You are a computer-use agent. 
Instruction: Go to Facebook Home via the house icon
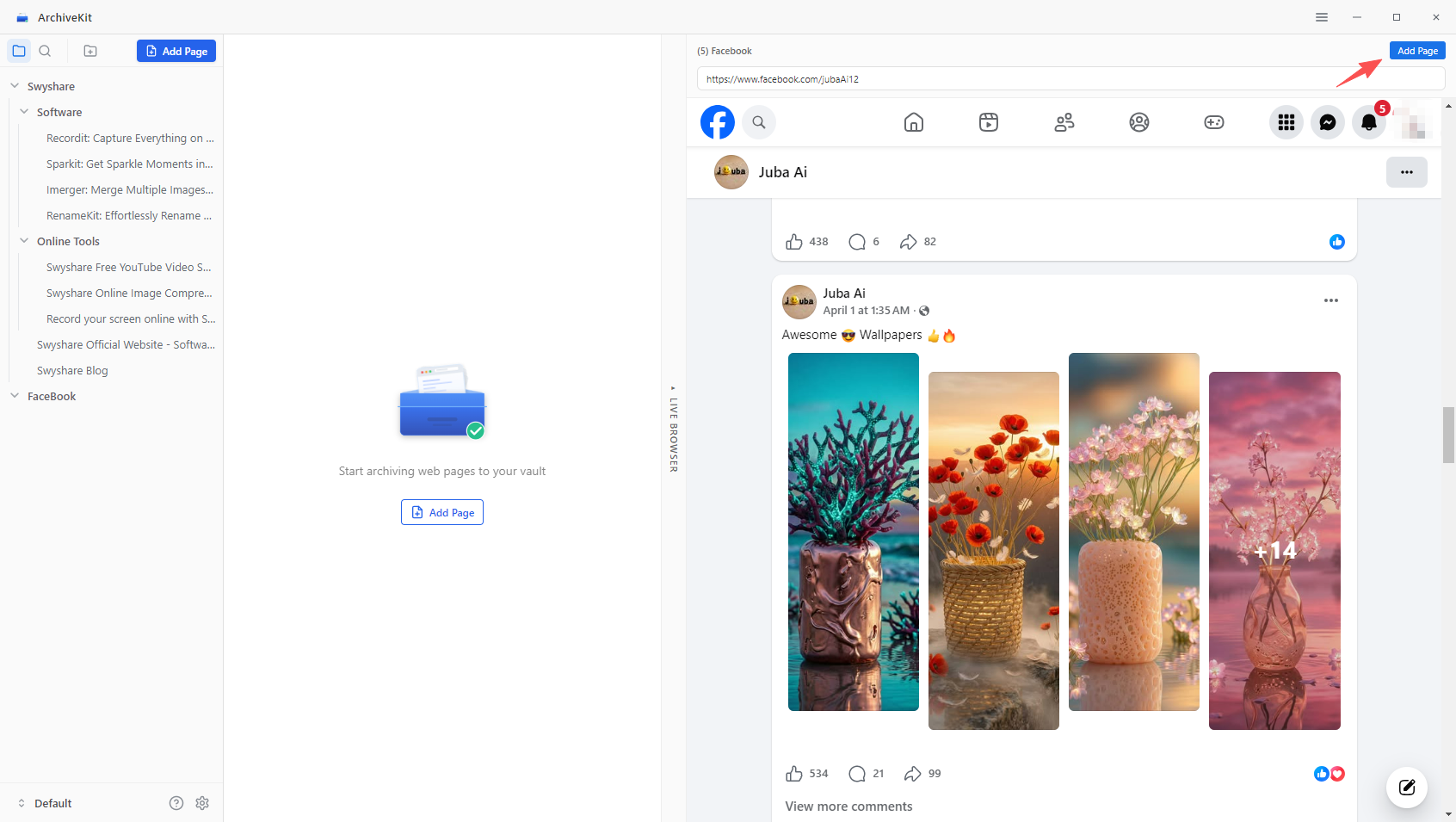point(913,122)
